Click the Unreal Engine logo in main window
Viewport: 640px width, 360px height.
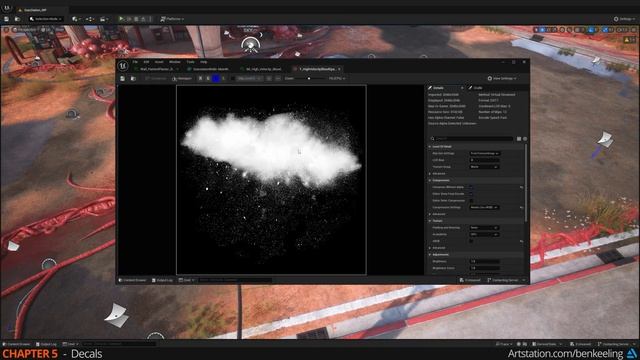point(7,7)
